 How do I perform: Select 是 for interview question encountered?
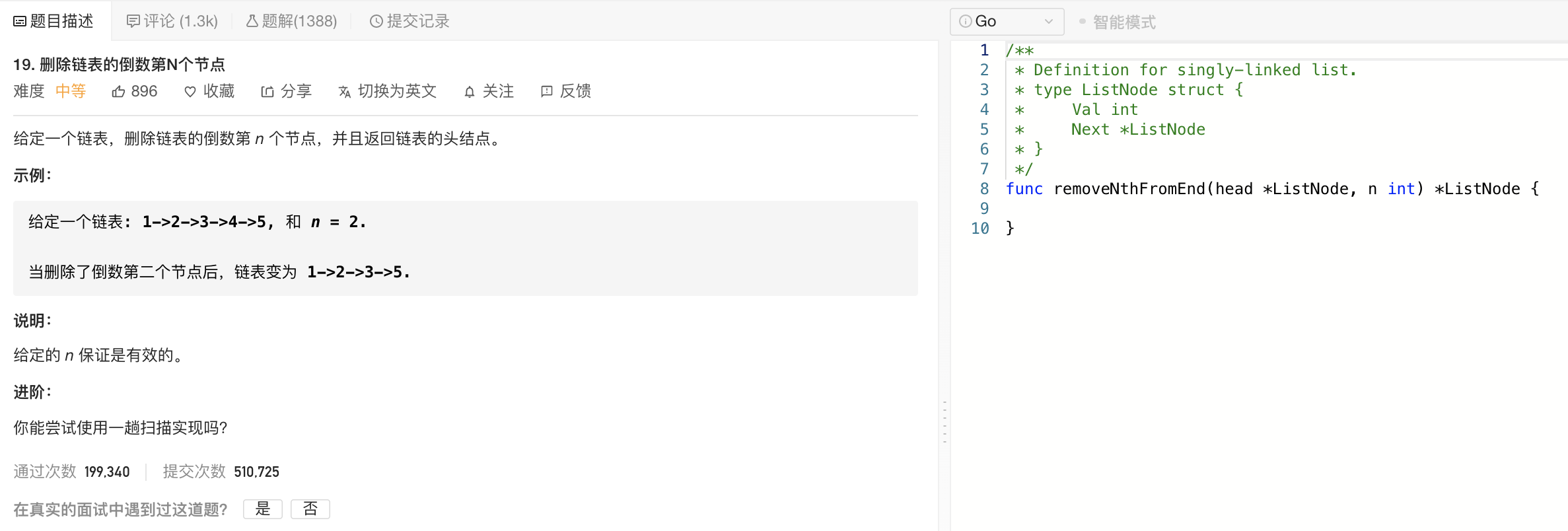coord(263,509)
